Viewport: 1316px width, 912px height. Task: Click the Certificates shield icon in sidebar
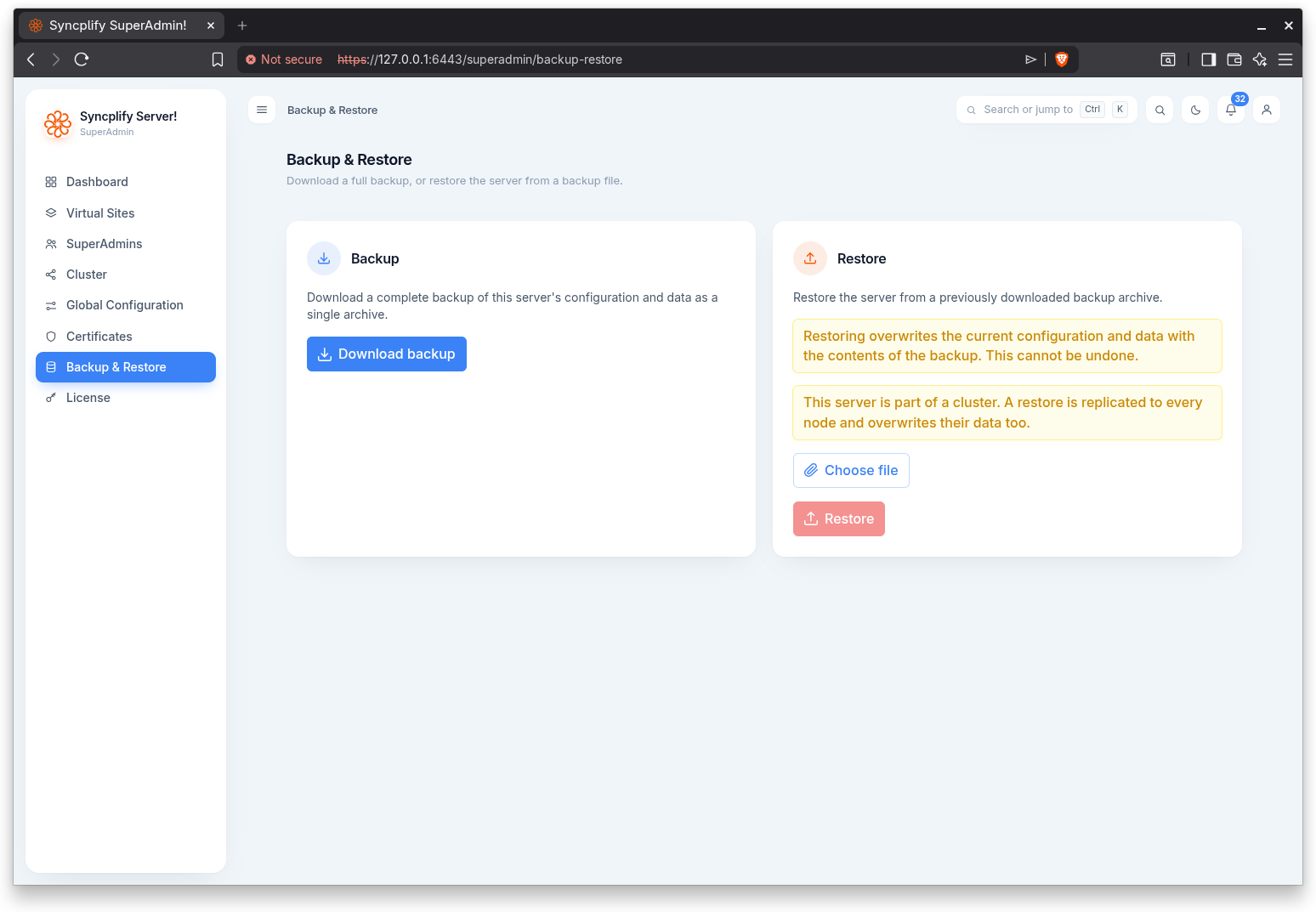click(51, 337)
